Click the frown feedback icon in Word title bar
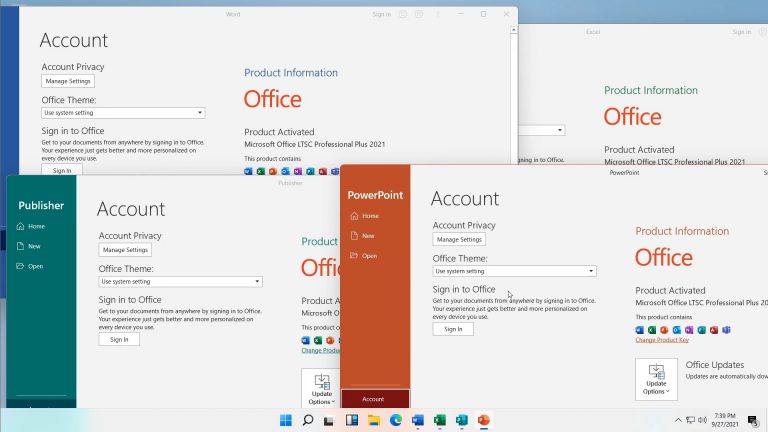The image size is (768, 432). coord(419,14)
